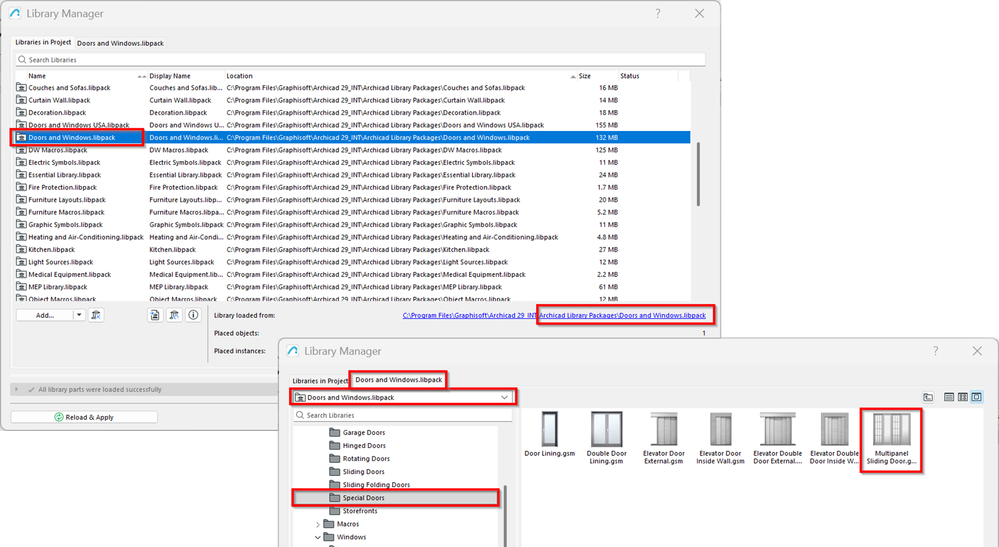Select the Doors and Windows.libpack row

pyautogui.click(x=353, y=138)
